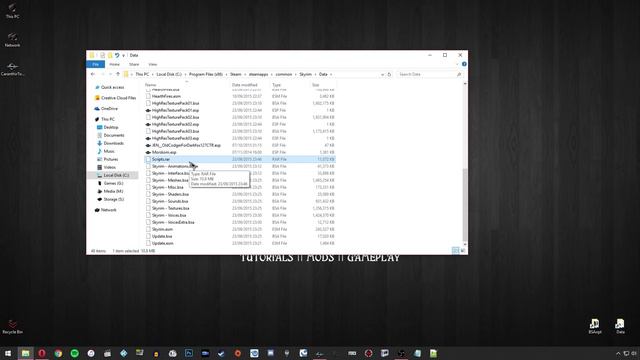The width and height of the screenshot is (640, 360).
Task: Select Program Files (x86) breadcrumb
Action: [x=206, y=74]
